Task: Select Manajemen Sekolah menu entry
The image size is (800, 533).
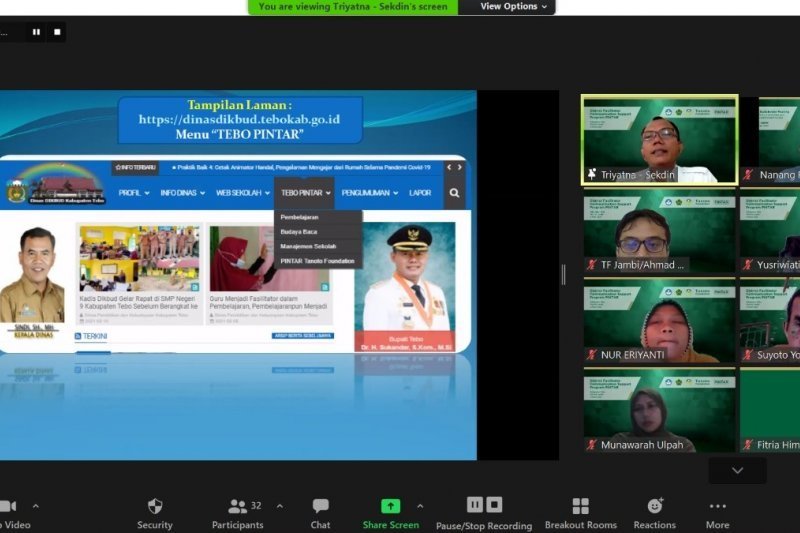Action: 308,246
